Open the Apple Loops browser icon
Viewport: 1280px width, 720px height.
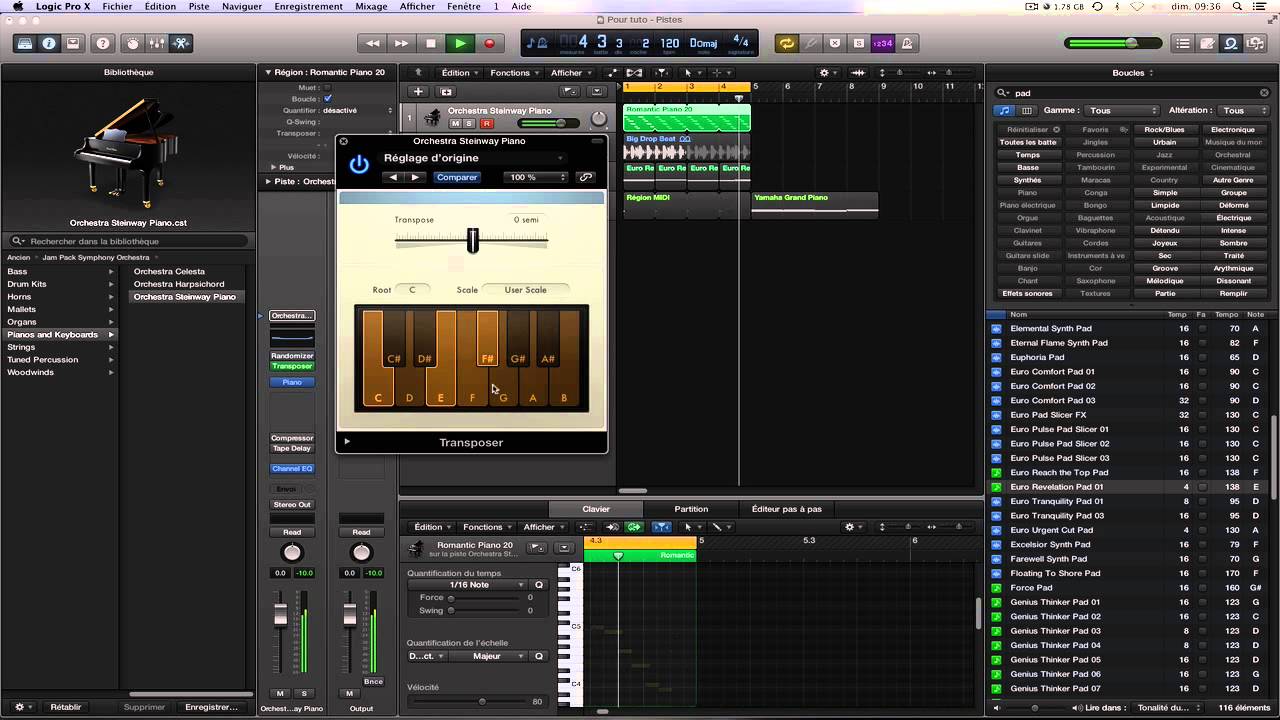[x=1231, y=43]
